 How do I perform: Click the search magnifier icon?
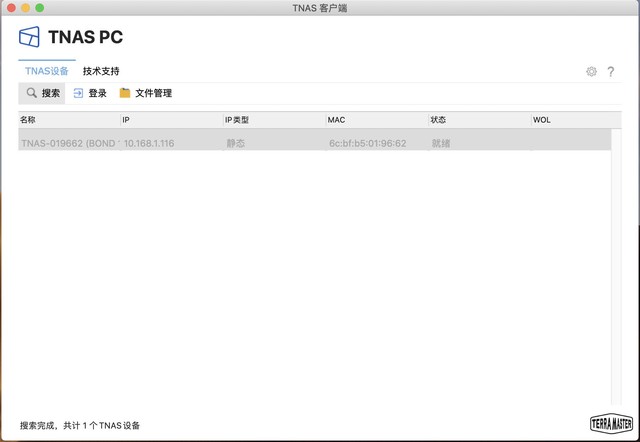point(31,93)
